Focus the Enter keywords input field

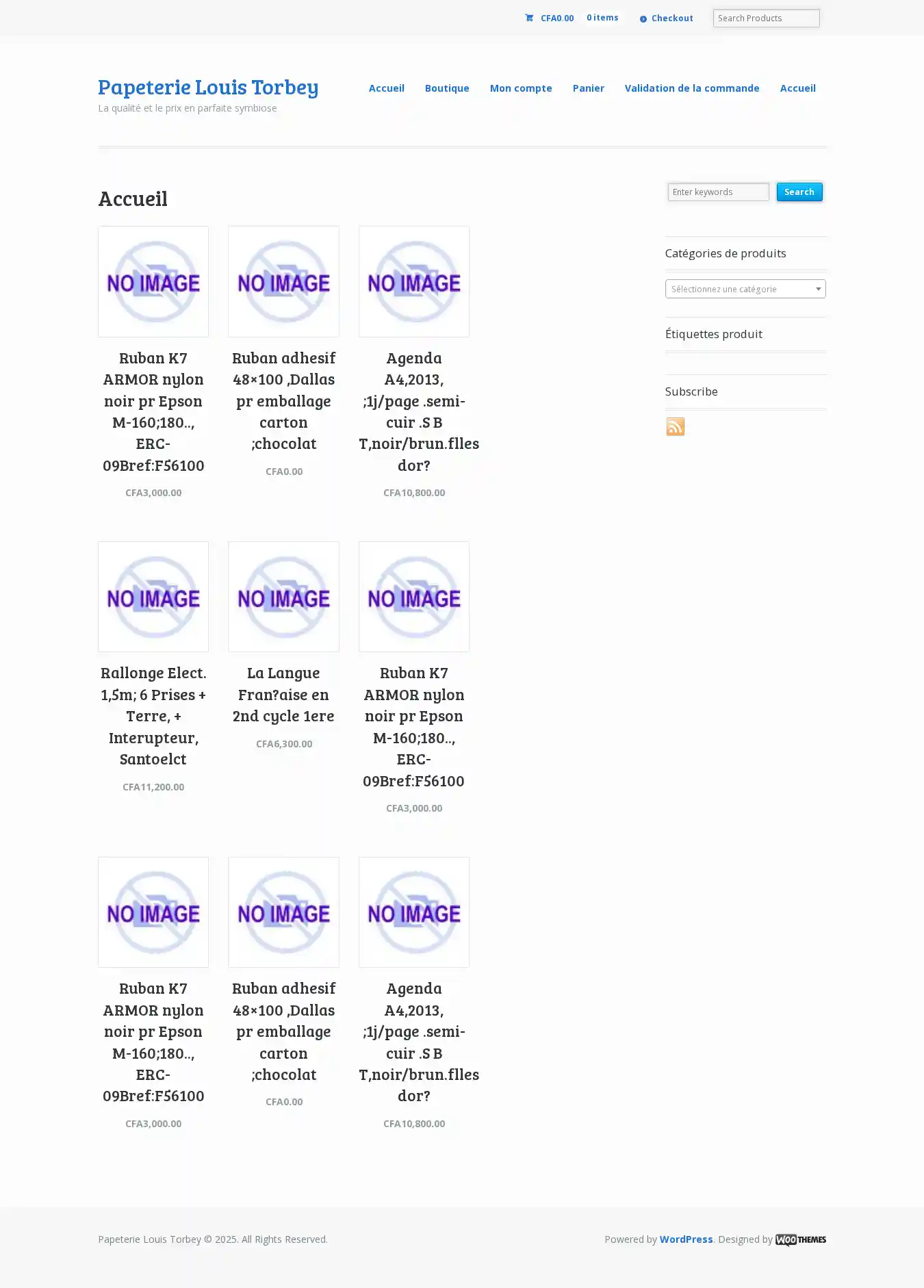point(719,192)
